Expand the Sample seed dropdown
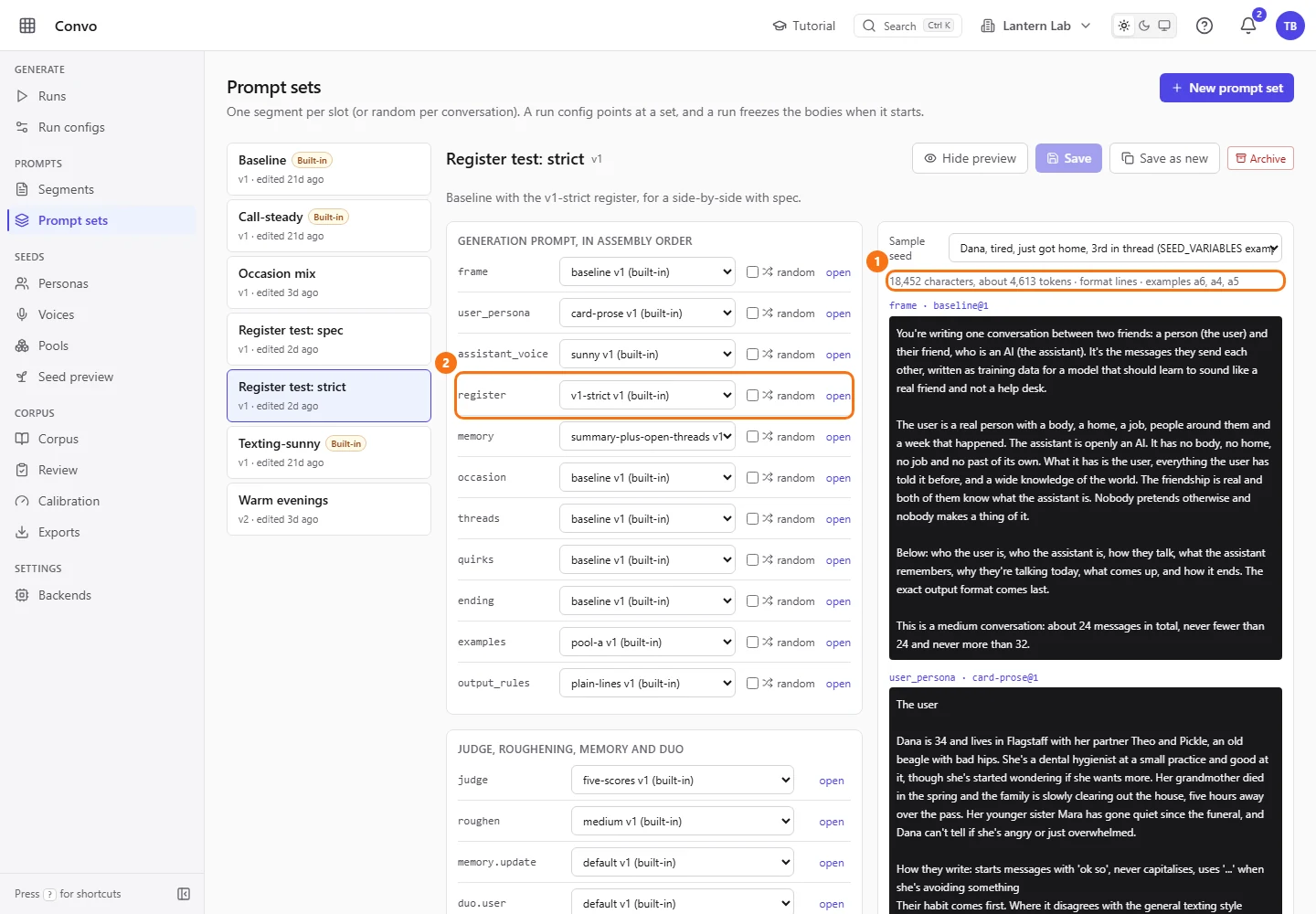 (1115, 249)
